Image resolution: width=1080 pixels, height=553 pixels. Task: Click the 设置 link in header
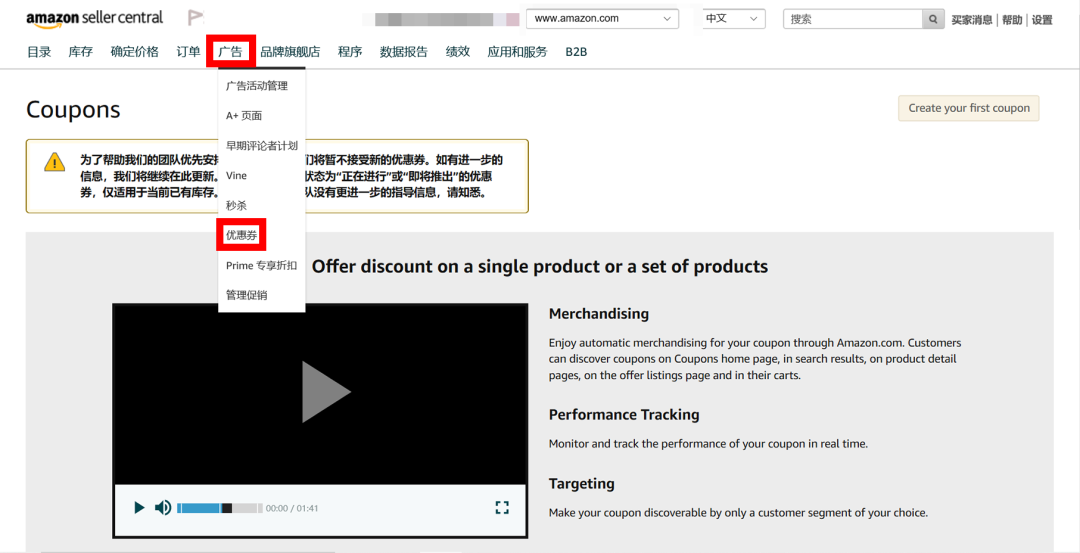click(1042, 20)
